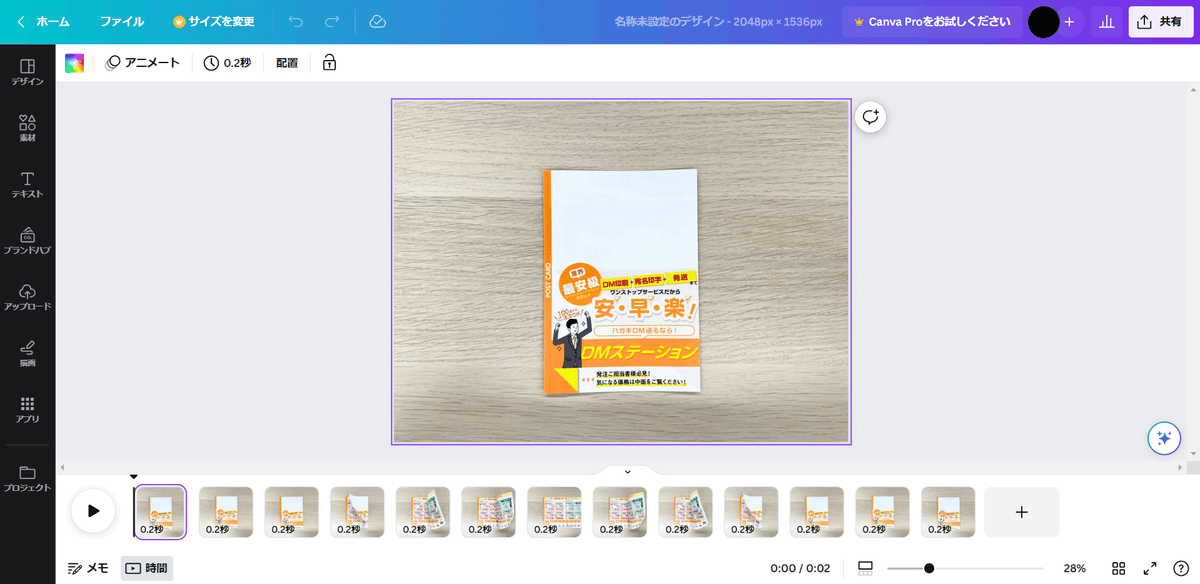Open the プロジェクト folder panel
1200x584 pixels.
(27, 479)
